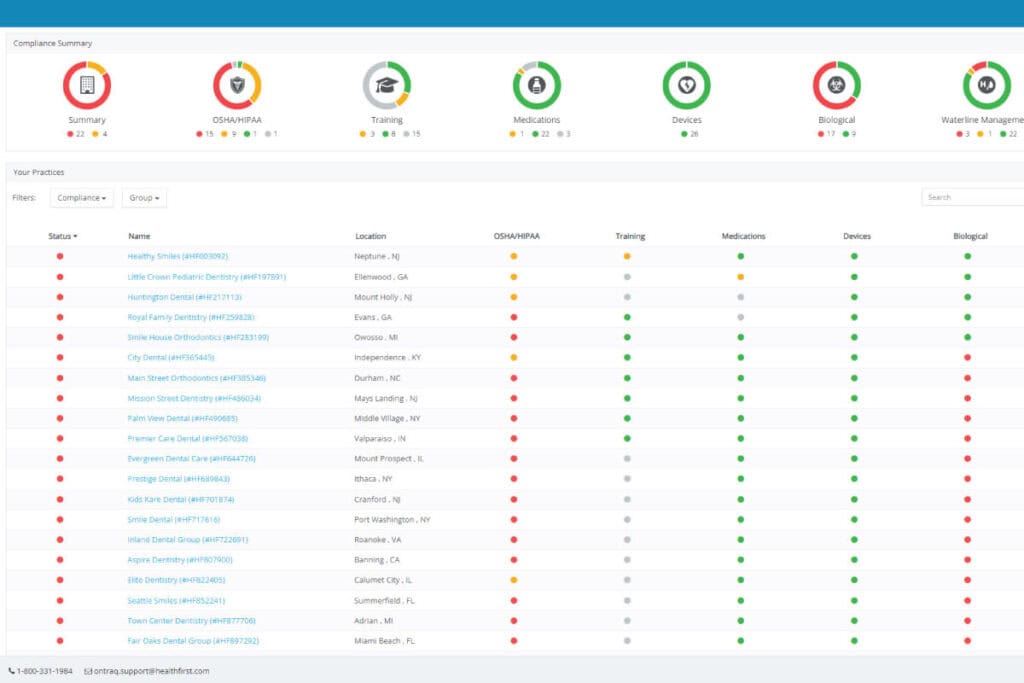Open the Evergreen Dental Care link

click(191, 459)
